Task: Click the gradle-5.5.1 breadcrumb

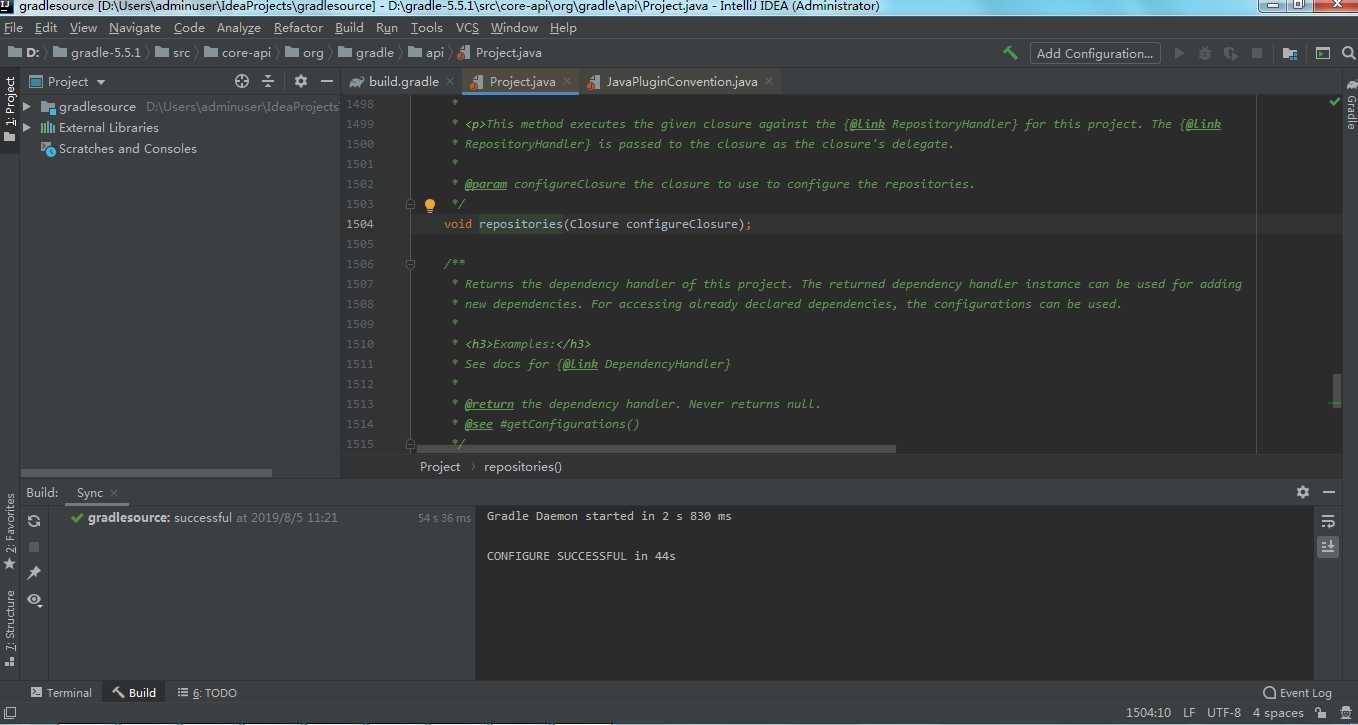Action: coord(97,53)
